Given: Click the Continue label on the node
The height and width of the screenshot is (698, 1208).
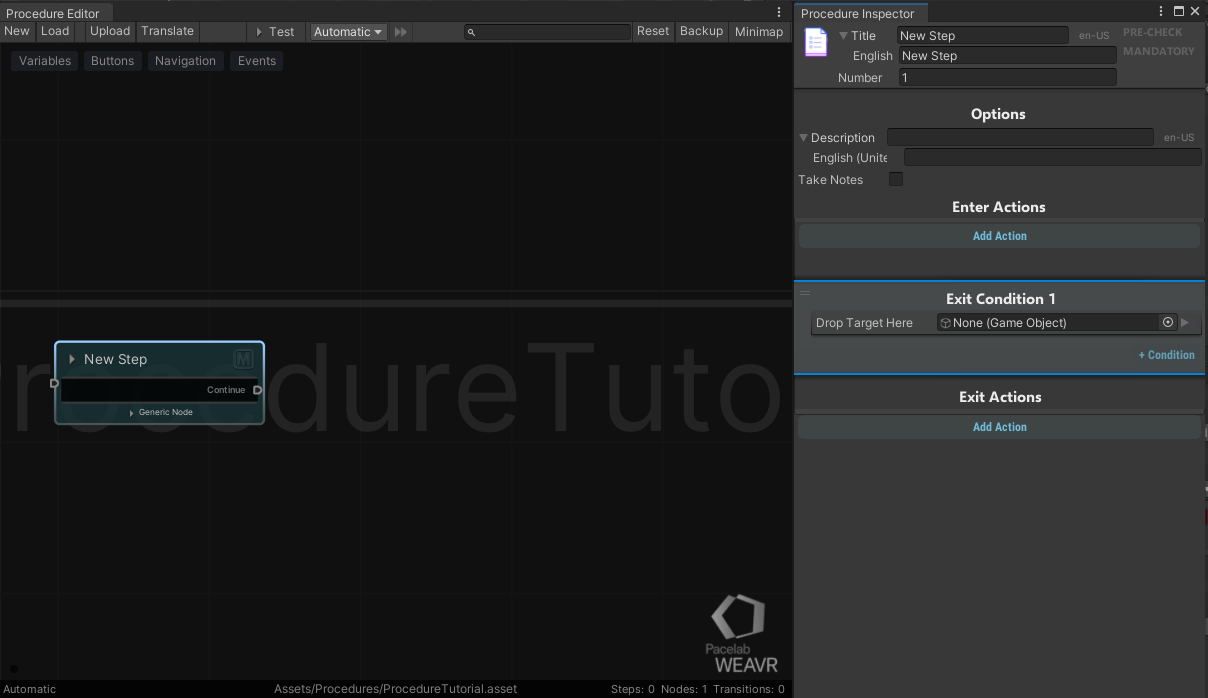Looking at the screenshot, I should 226,390.
